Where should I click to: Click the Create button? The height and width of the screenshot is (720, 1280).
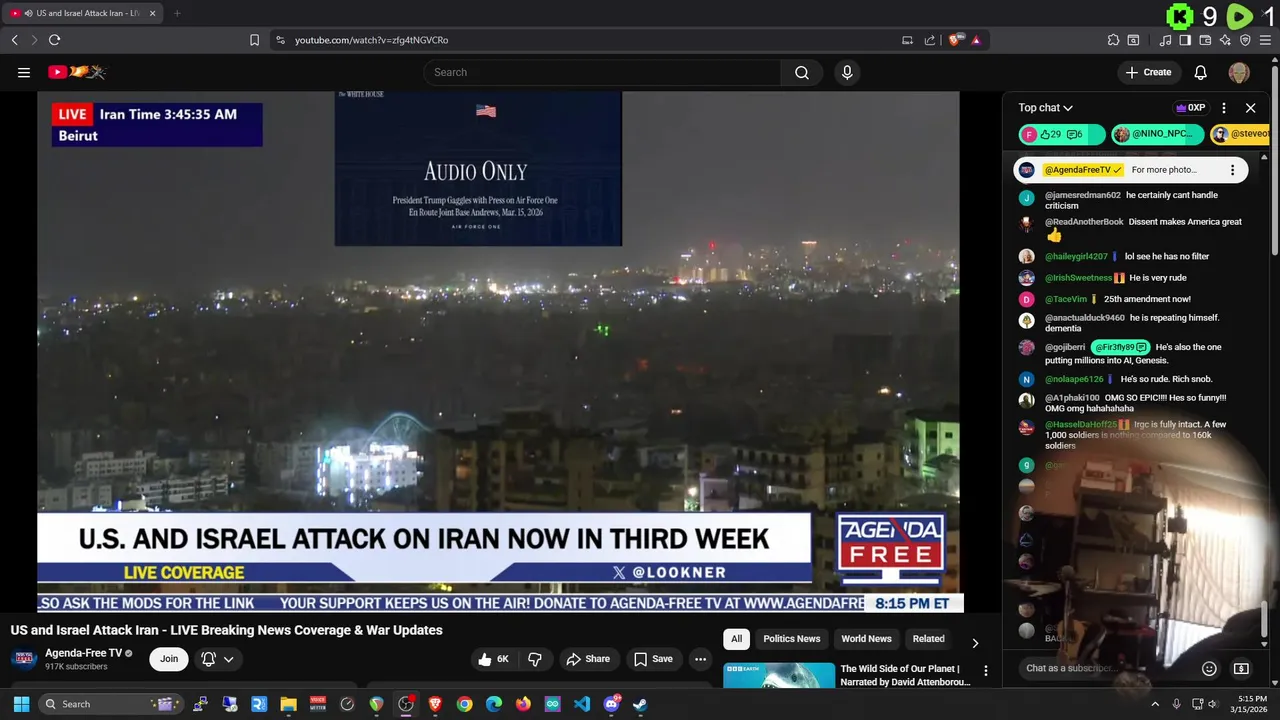coord(1148,72)
